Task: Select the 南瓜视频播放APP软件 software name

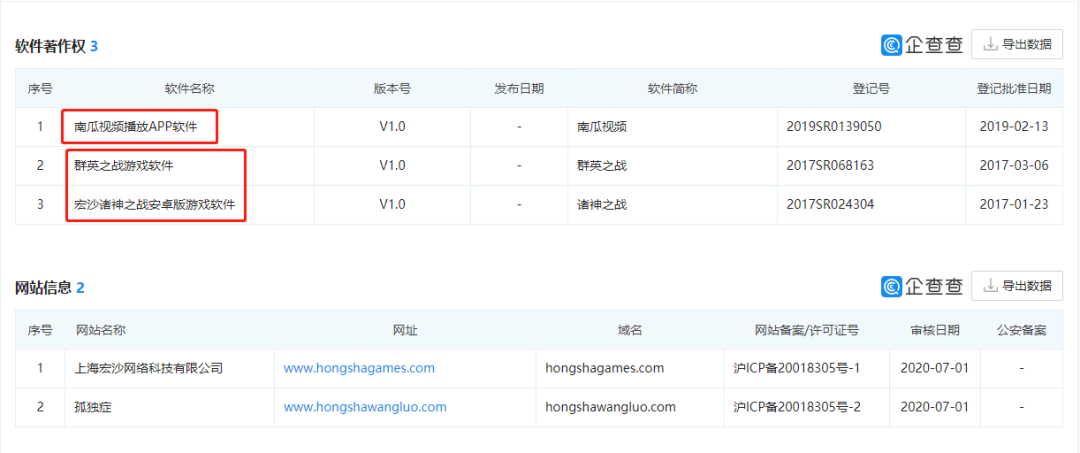Action: [136, 127]
